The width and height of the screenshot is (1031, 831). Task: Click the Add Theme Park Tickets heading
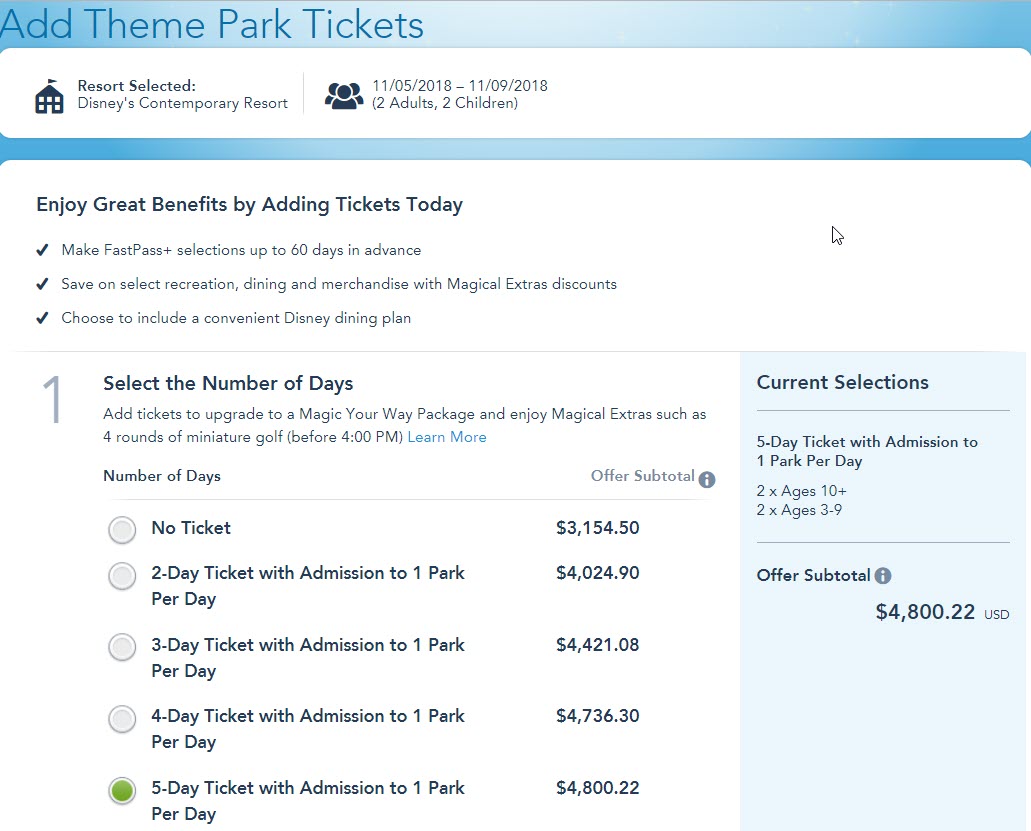click(212, 24)
